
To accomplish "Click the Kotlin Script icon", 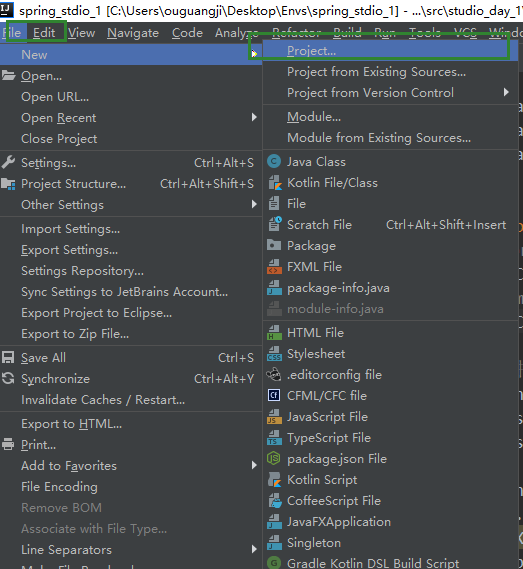I will pos(275,480).
